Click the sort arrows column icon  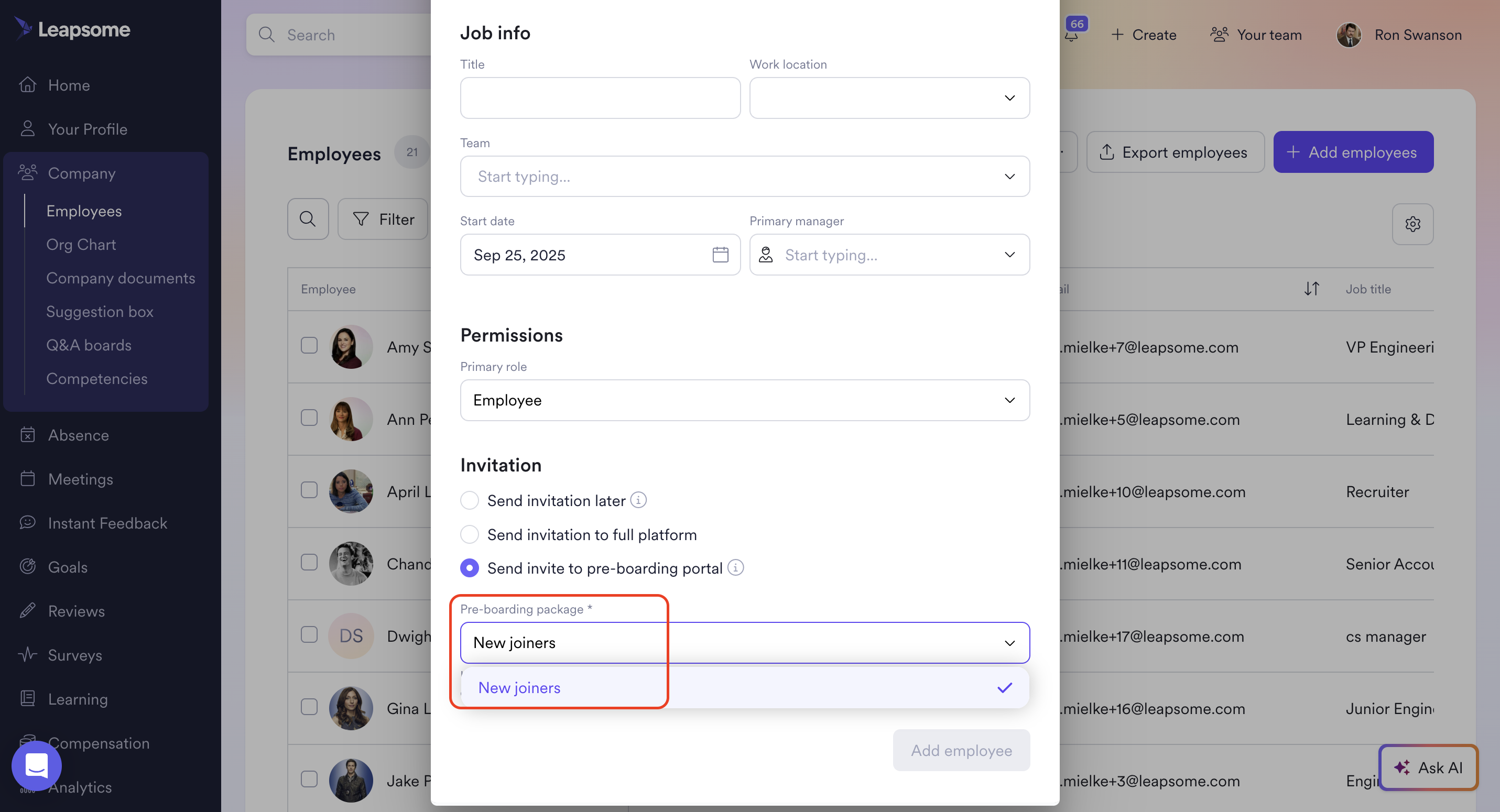click(x=1311, y=289)
